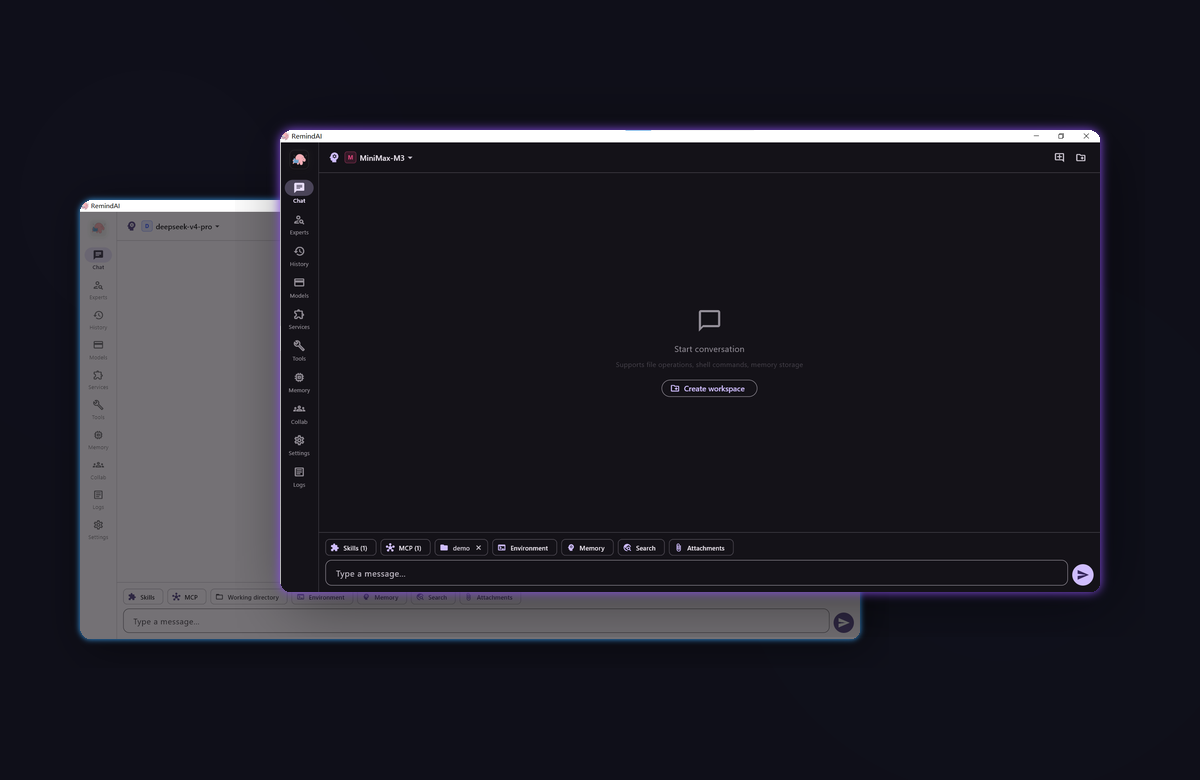This screenshot has height=780, width=1200.
Task: Click the send message arrow button
Action: [1082, 574]
